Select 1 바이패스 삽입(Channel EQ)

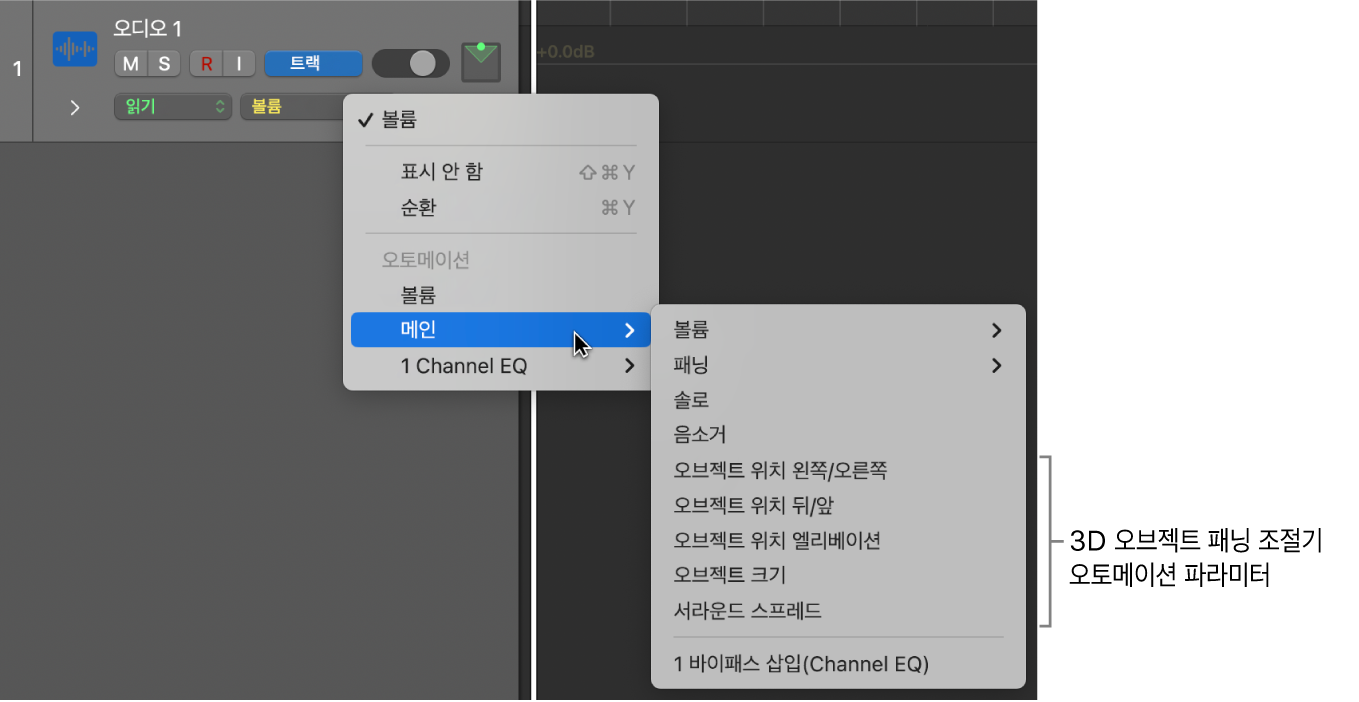click(838, 663)
